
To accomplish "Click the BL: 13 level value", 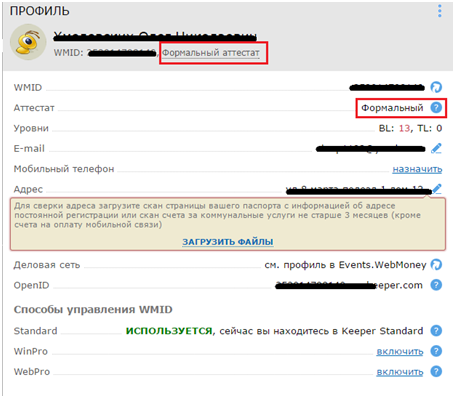I will [x=395, y=128].
